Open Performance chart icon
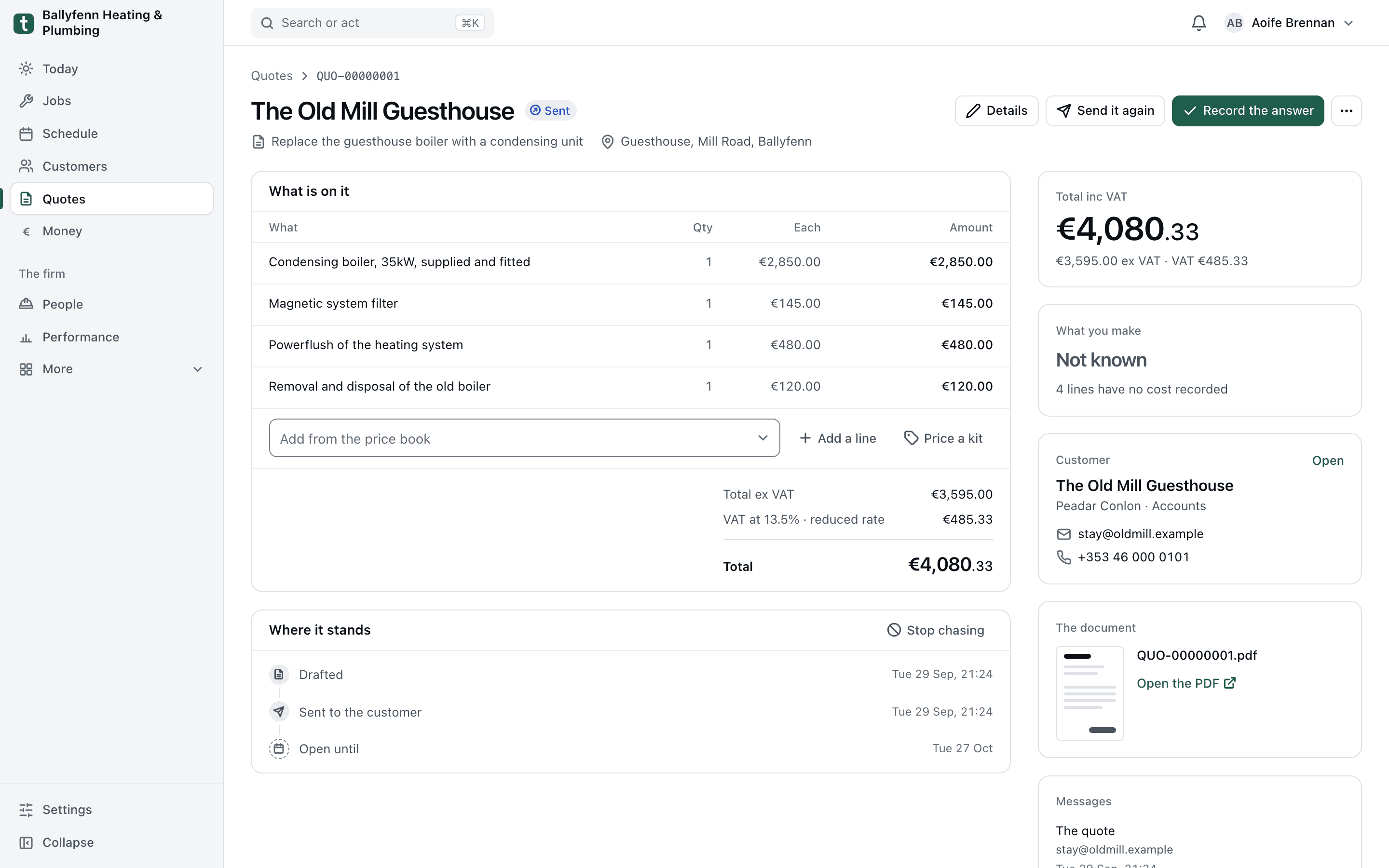The image size is (1389, 868). [26, 338]
